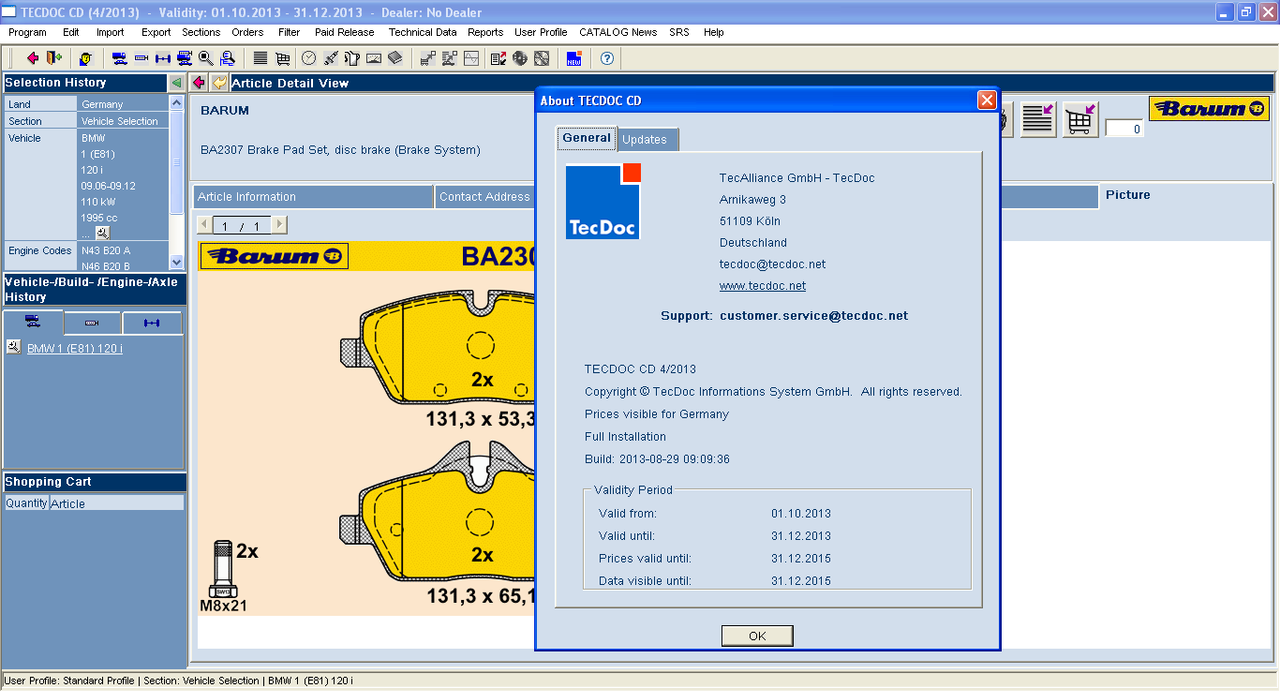The width and height of the screenshot is (1280, 692).
Task: Switch to vehicle history tab with car icon
Action: (x=33, y=322)
